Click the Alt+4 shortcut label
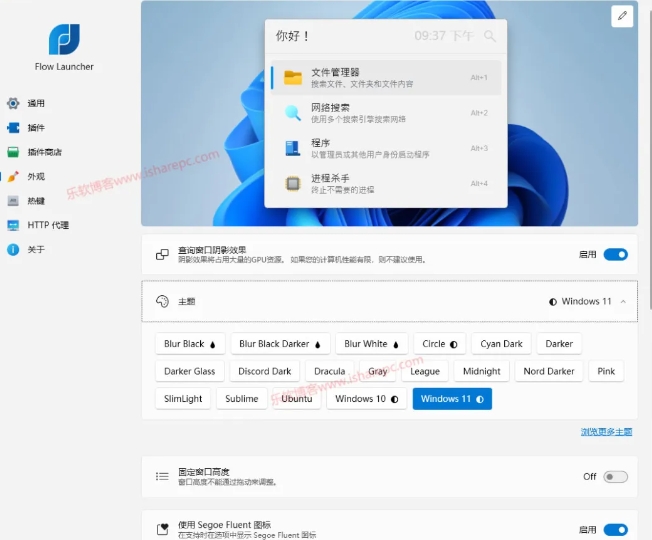Screen dimensions: 652x540 tap(479, 184)
